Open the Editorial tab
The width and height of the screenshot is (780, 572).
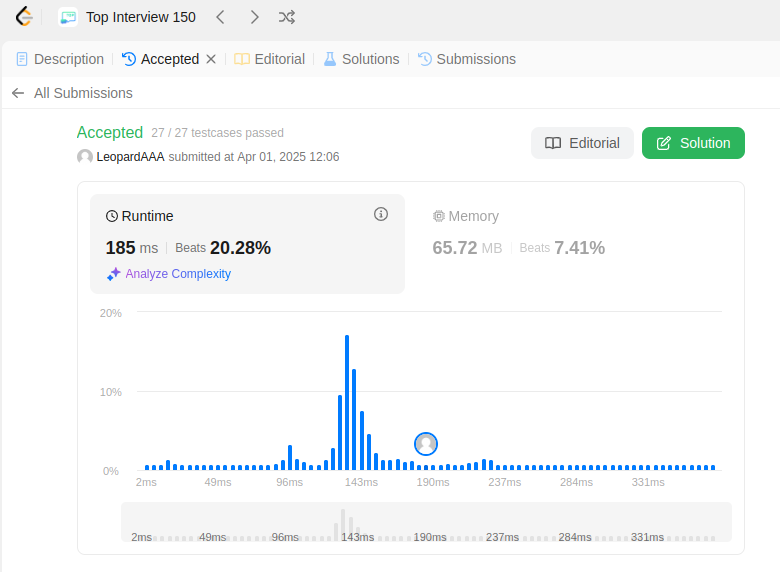pos(269,59)
